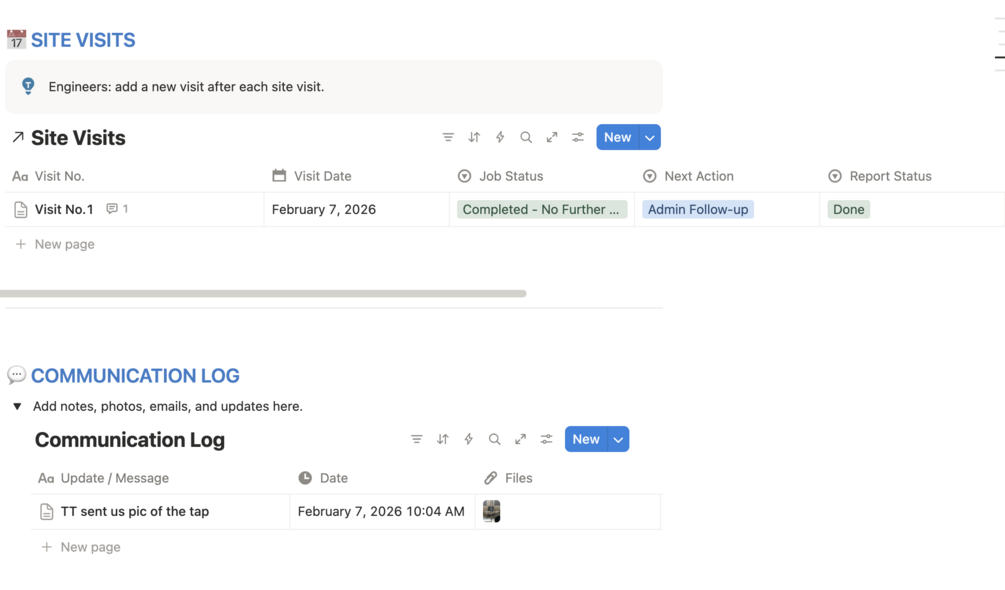Click the sort icon in Site Visits toolbar

474,137
